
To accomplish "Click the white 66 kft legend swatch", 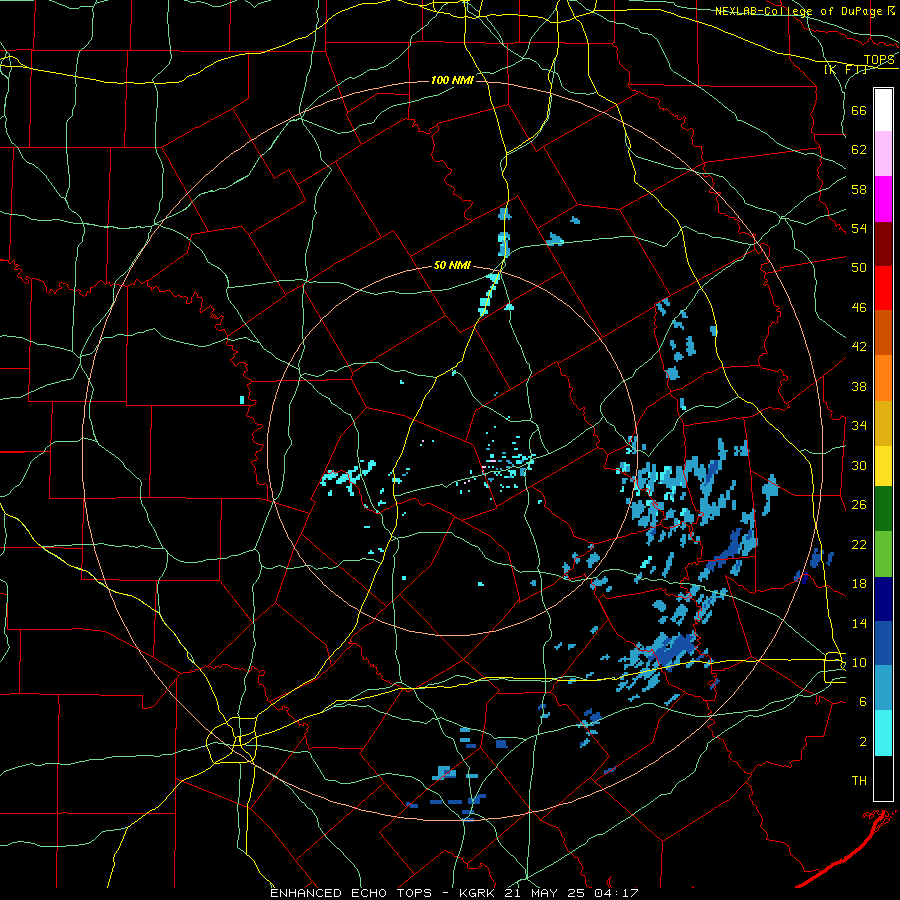I will click(883, 110).
